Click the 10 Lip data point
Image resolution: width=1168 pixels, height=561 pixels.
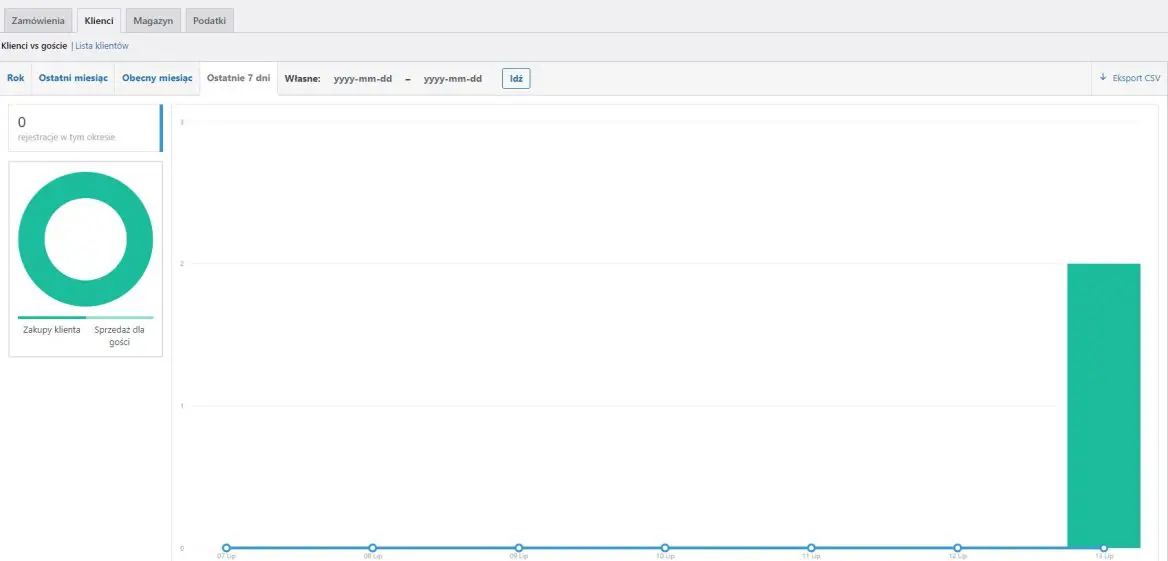coord(665,548)
